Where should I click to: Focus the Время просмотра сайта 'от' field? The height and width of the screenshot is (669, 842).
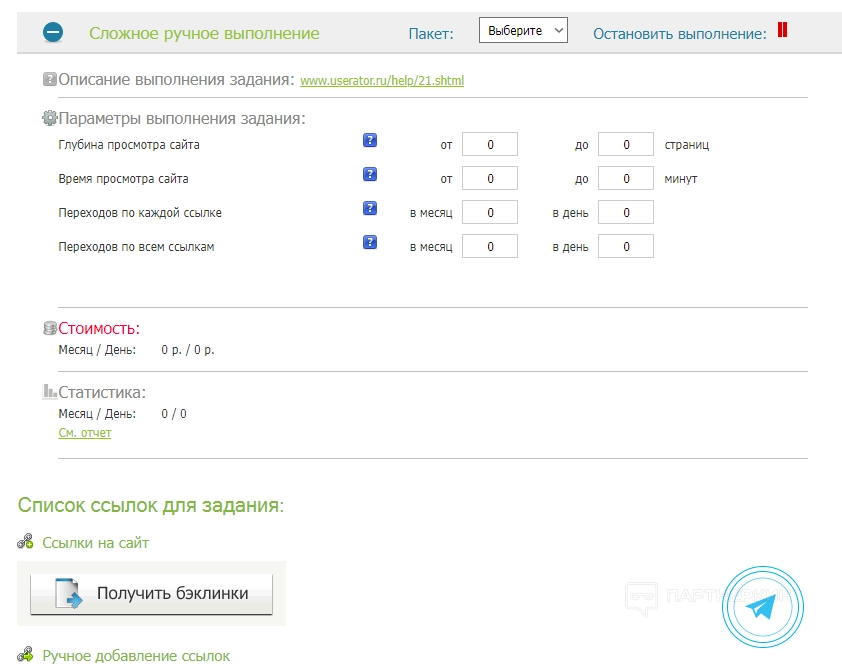490,178
